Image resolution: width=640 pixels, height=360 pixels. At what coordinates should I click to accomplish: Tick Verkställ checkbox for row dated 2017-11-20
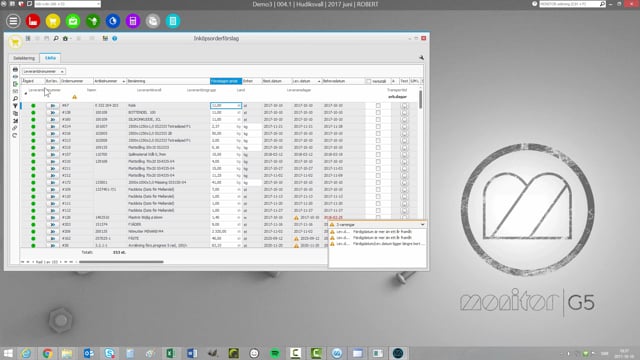378,204
